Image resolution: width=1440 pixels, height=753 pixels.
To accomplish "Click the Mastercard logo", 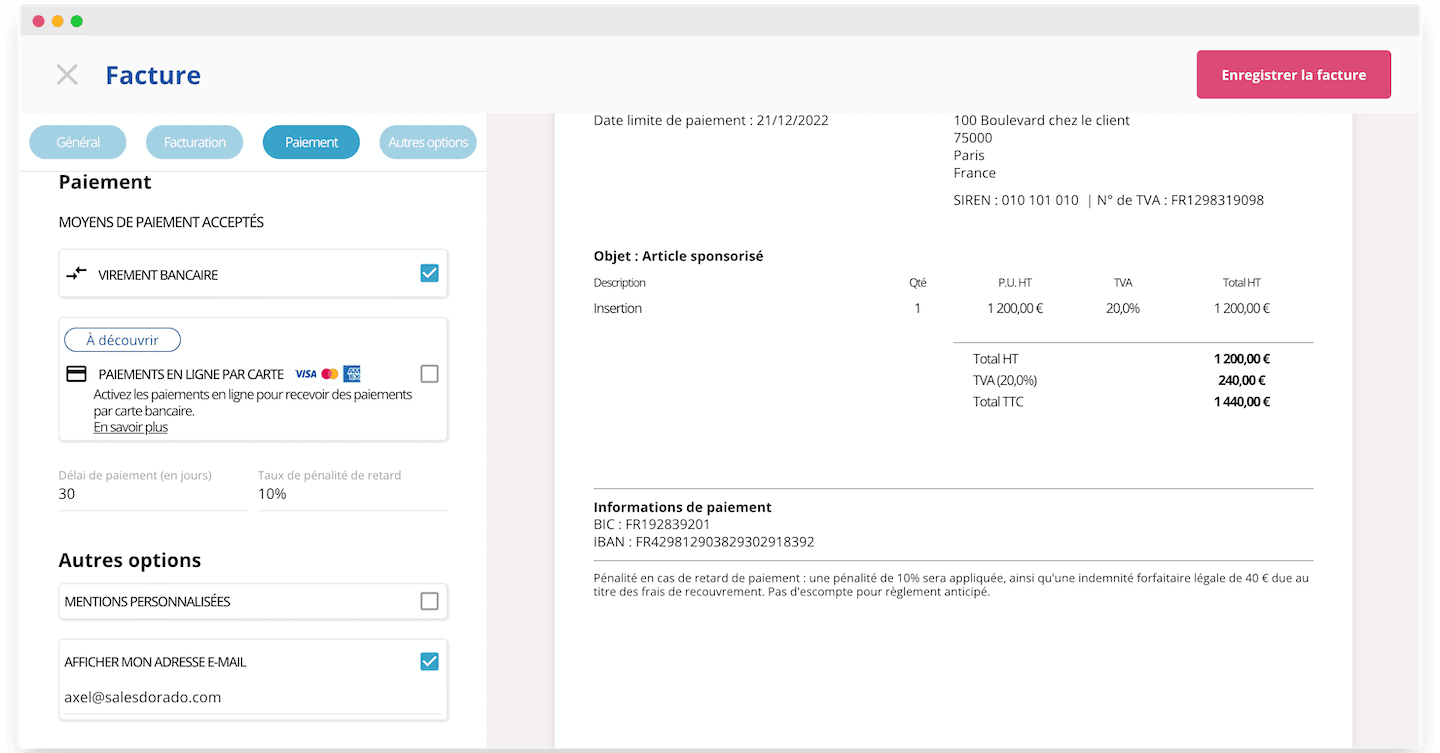I will coord(330,374).
